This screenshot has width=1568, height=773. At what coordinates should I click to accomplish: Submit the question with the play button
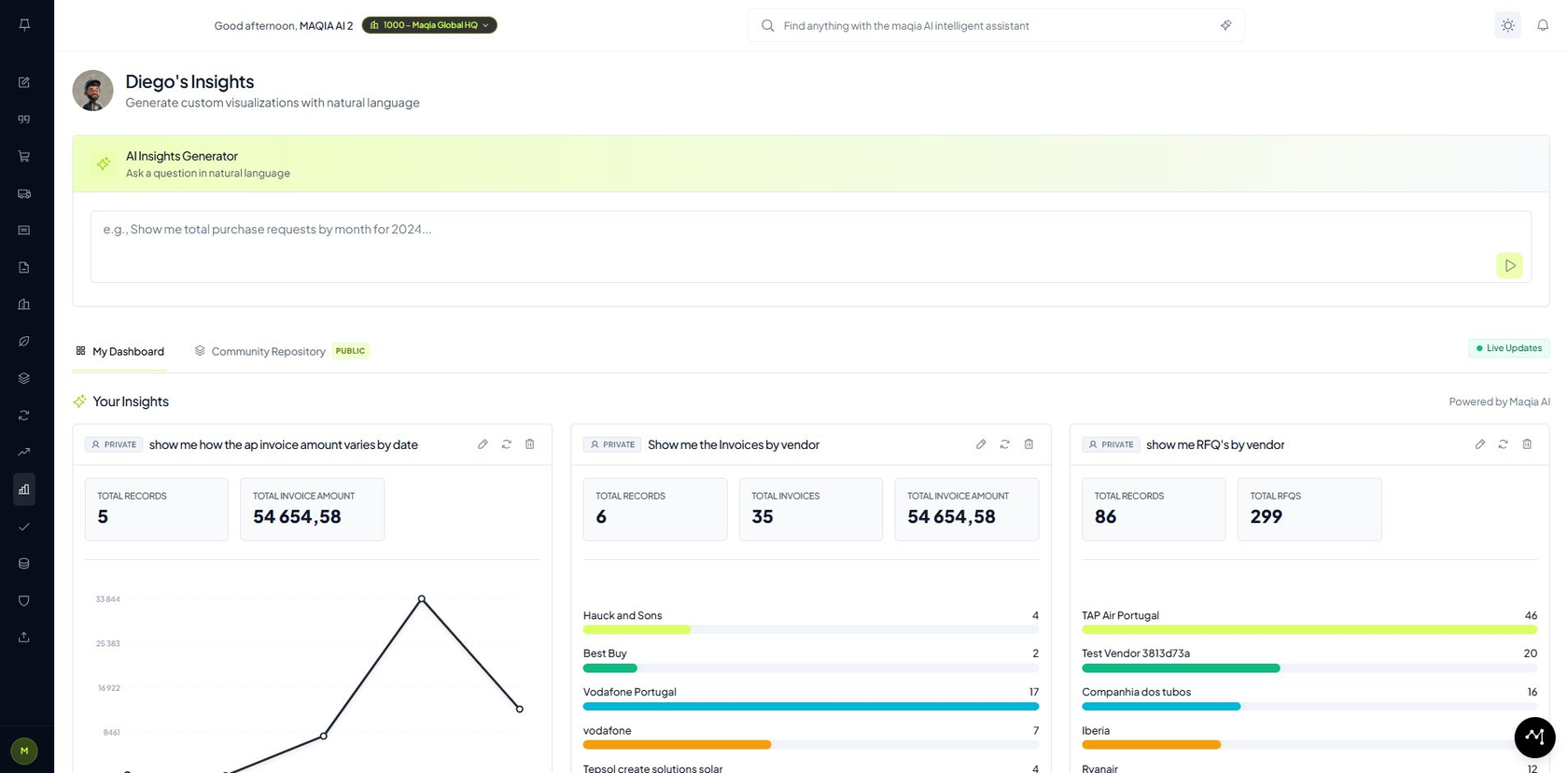point(1509,266)
